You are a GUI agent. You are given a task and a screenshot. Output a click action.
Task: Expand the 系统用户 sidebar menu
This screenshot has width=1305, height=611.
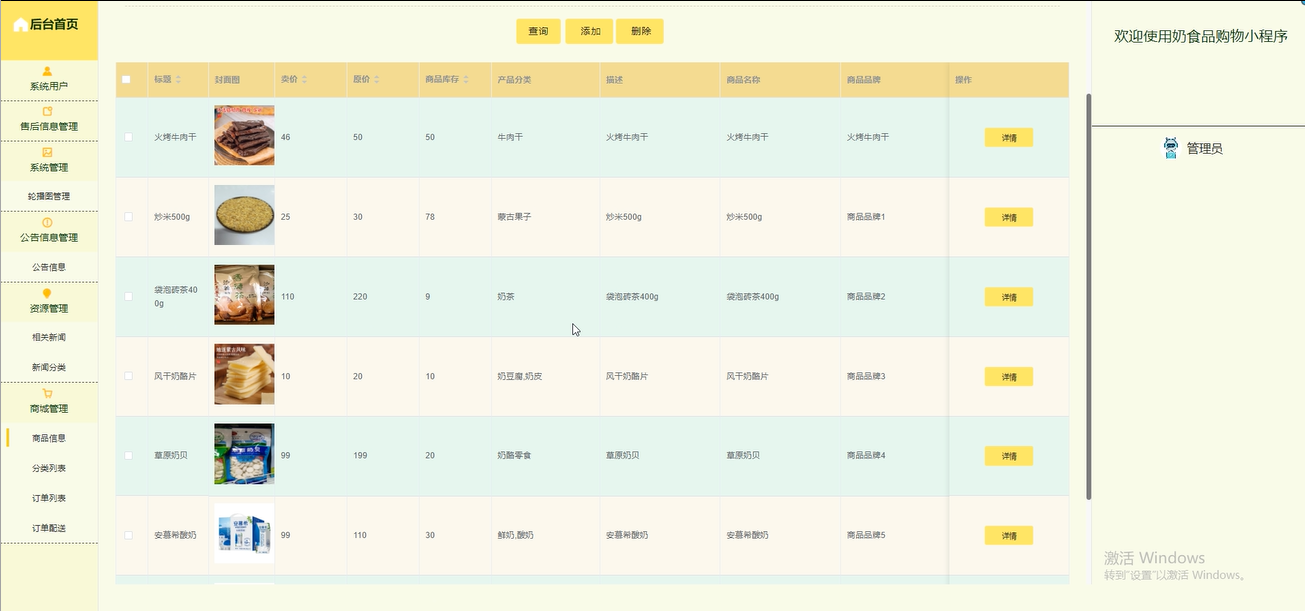coord(49,80)
